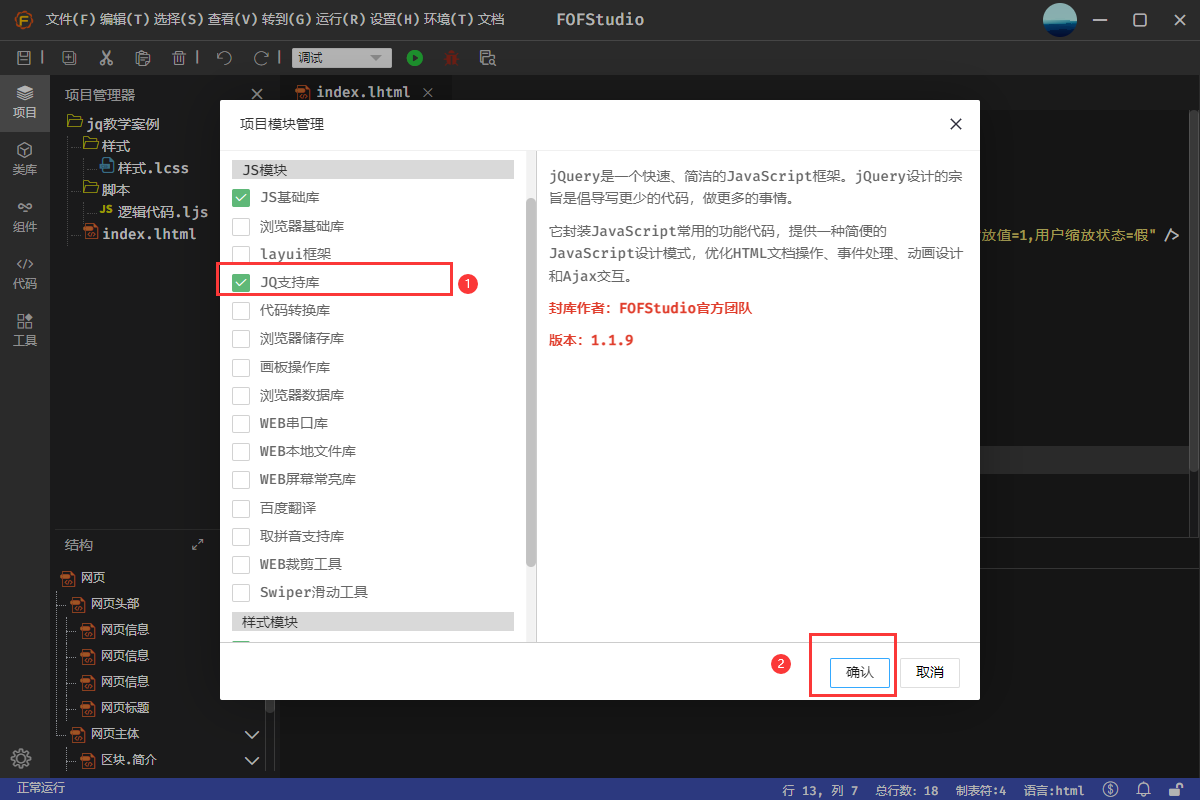This screenshot has height=800, width=1200.
Task: Click the delete trash can icon
Action: (179, 58)
